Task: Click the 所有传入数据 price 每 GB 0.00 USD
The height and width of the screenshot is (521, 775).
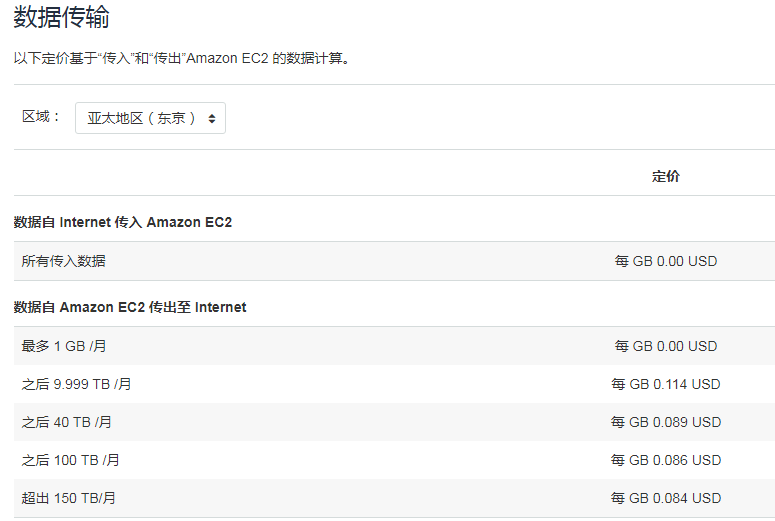Action: click(x=665, y=261)
